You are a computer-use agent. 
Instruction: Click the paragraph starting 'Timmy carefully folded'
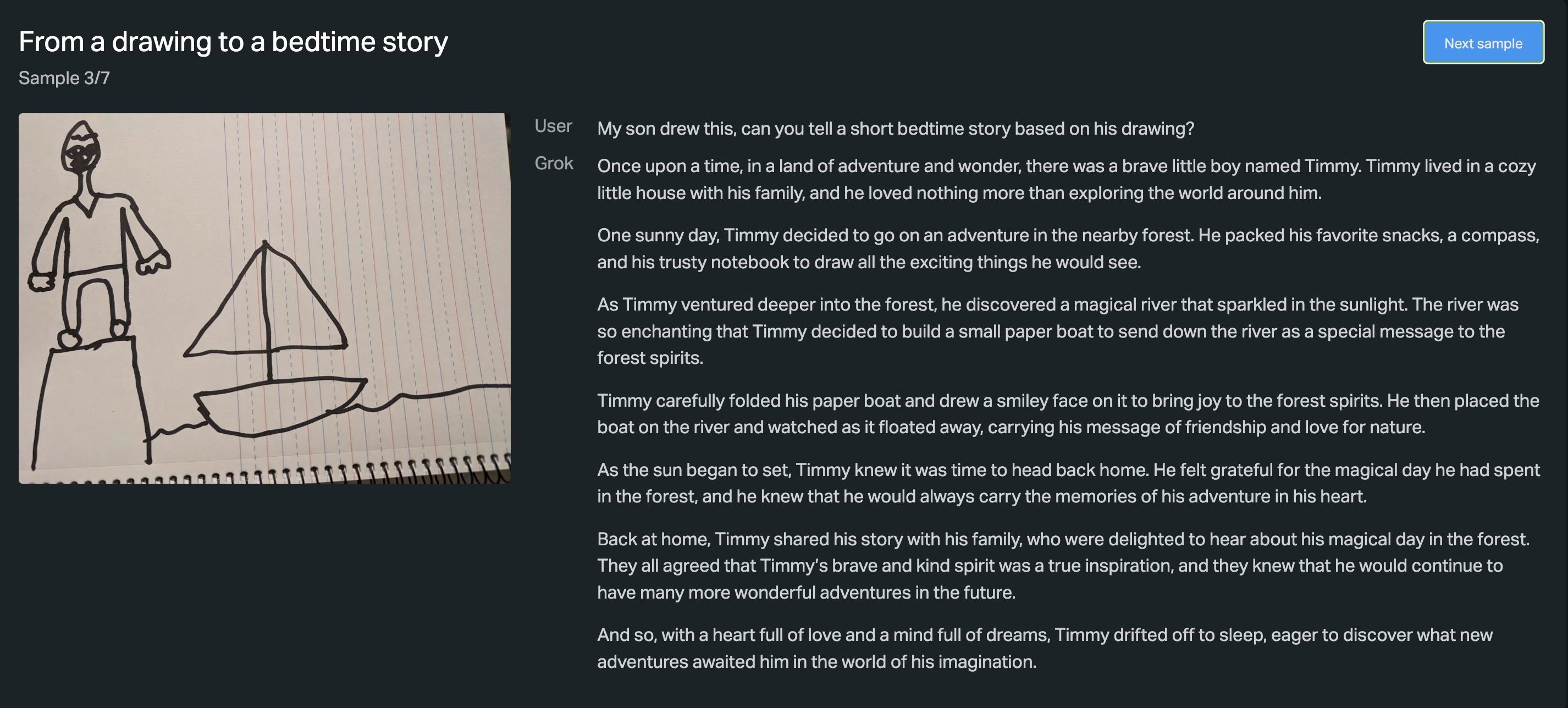tap(1065, 413)
